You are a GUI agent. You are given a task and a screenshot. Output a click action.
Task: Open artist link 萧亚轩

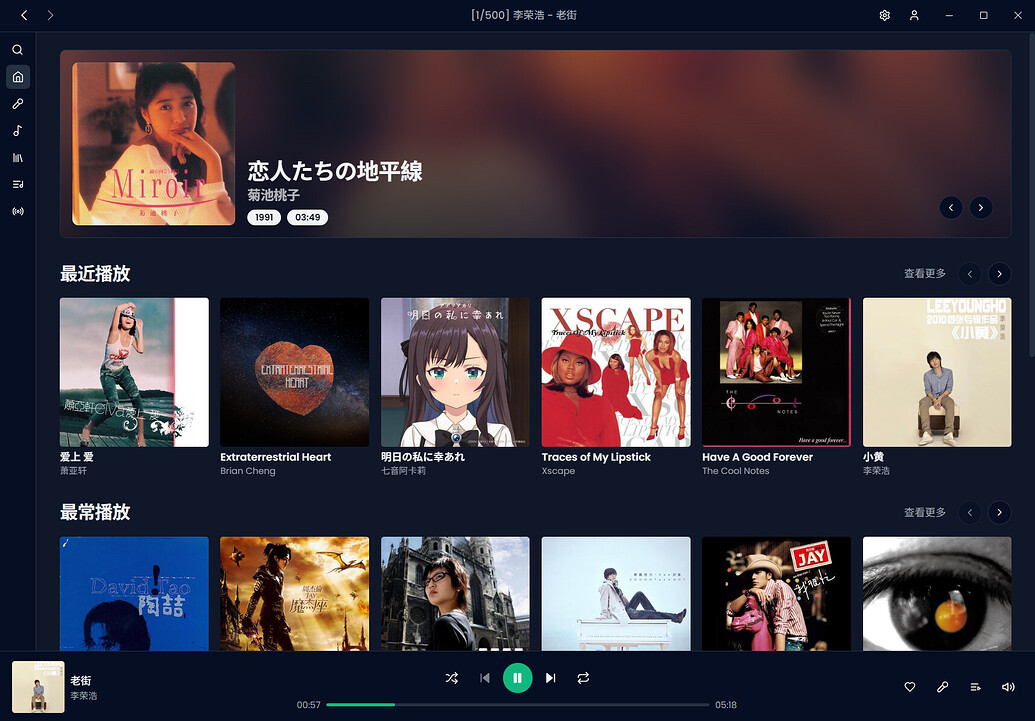[73, 471]
